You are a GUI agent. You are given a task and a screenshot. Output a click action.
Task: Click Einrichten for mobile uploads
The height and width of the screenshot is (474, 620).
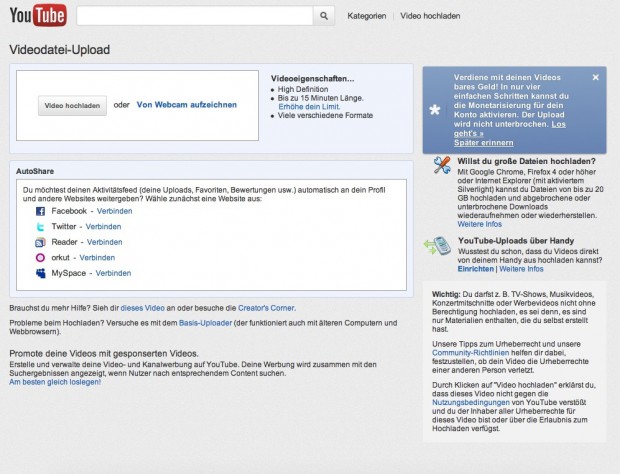click(x=476, y=269)
